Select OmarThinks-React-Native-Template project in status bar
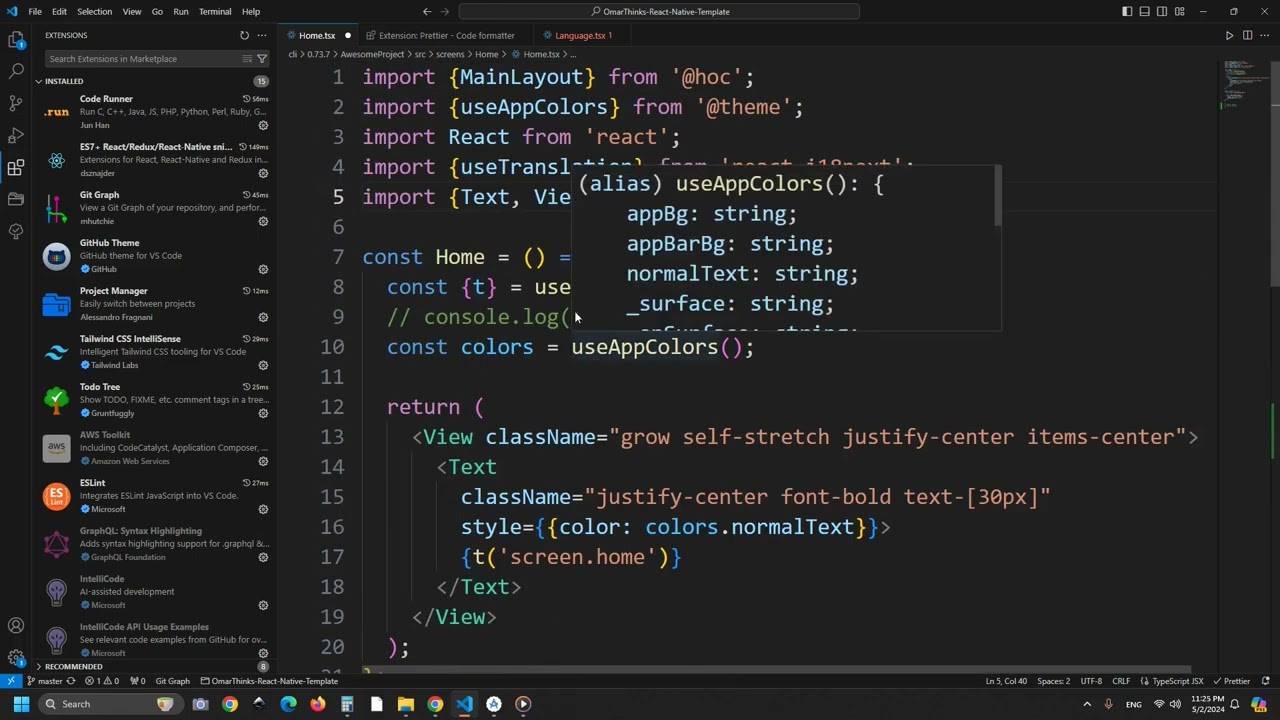This screenshot has height=720, width=1280. click(268, 681)
